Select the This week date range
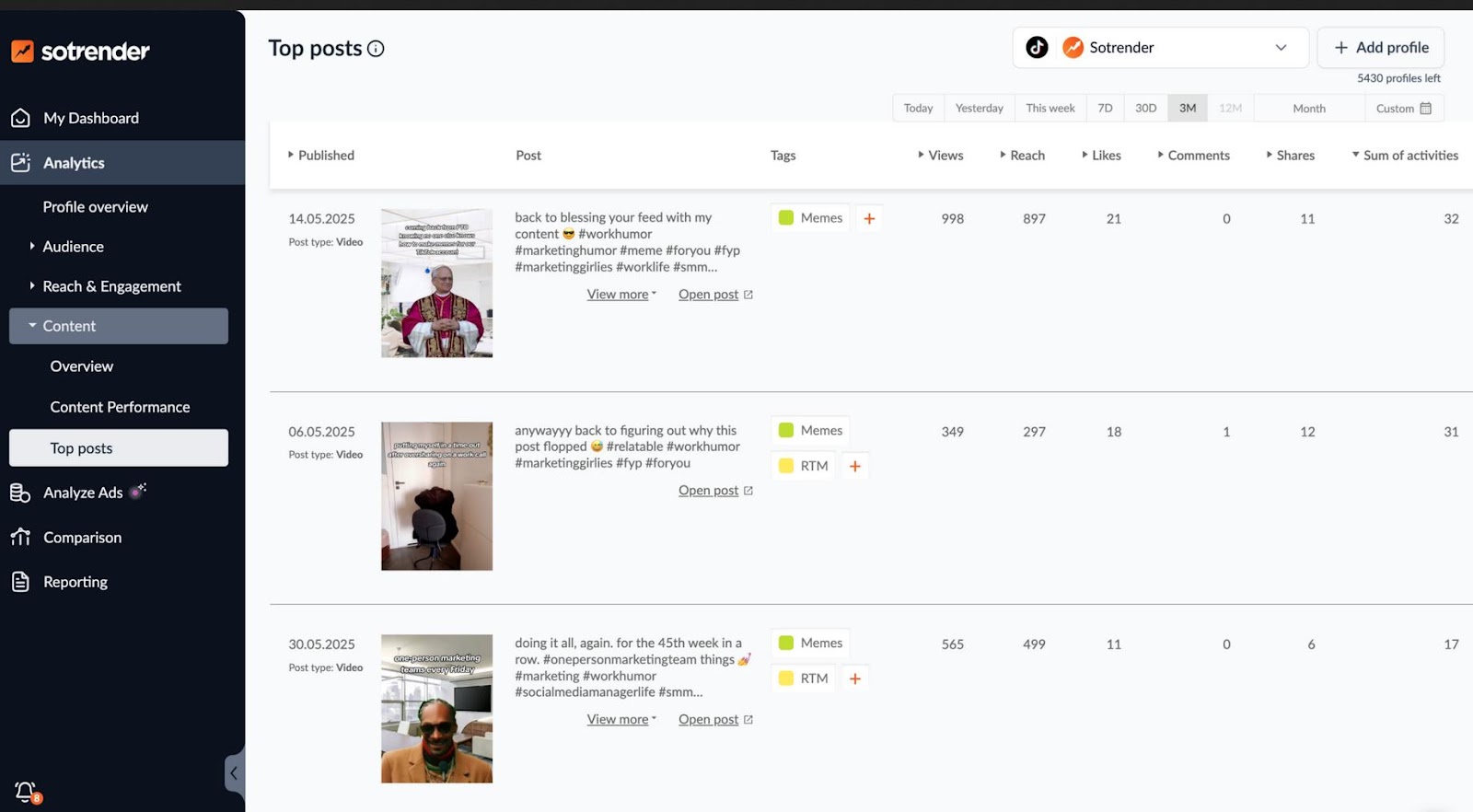 tap(1050, 108)
